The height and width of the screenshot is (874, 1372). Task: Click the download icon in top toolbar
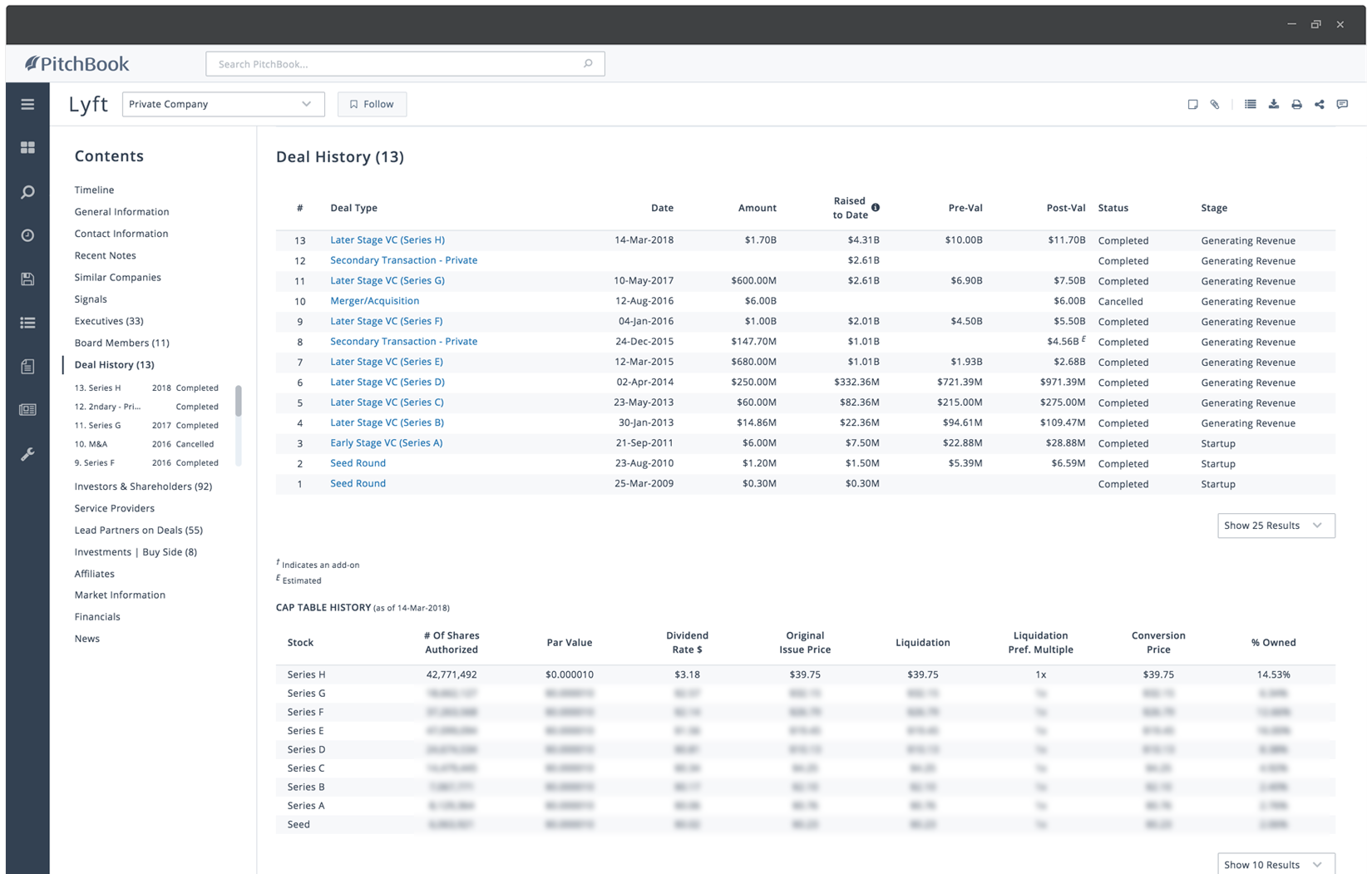click(1273, 104)
